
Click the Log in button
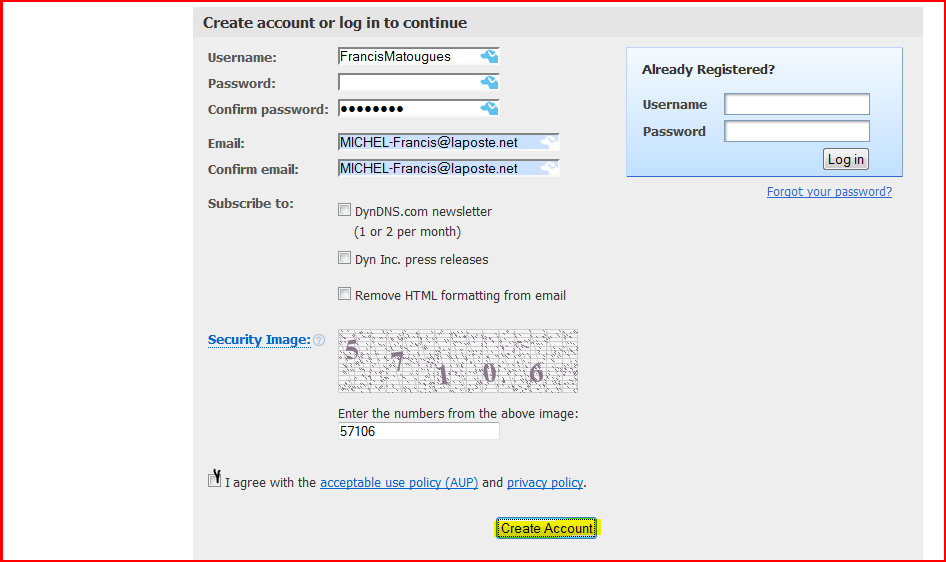click(846, 159)
